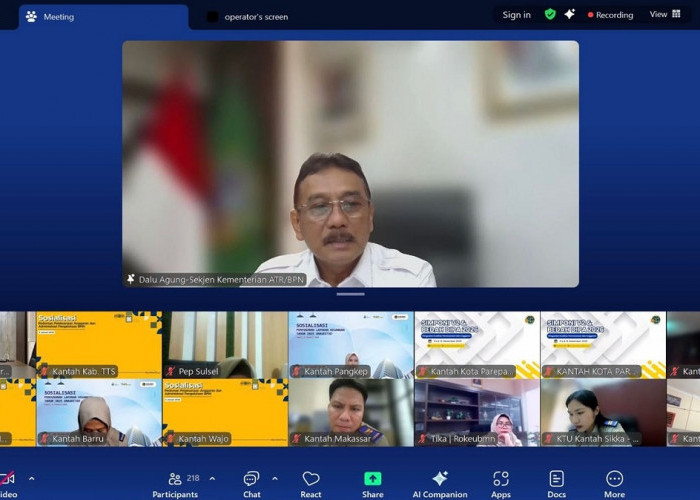
Task: Click the AI sparkle icon in top bar
Action: click(570, 15)
